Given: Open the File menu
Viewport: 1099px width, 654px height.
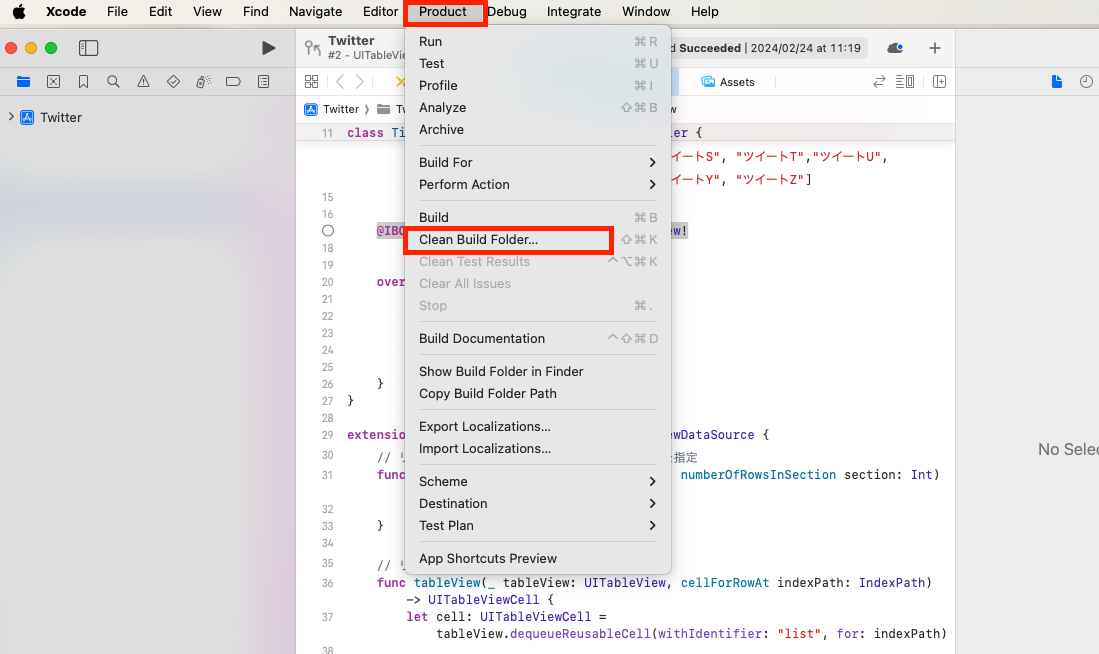Looking at the screenshot, I should tap(117, 11).
